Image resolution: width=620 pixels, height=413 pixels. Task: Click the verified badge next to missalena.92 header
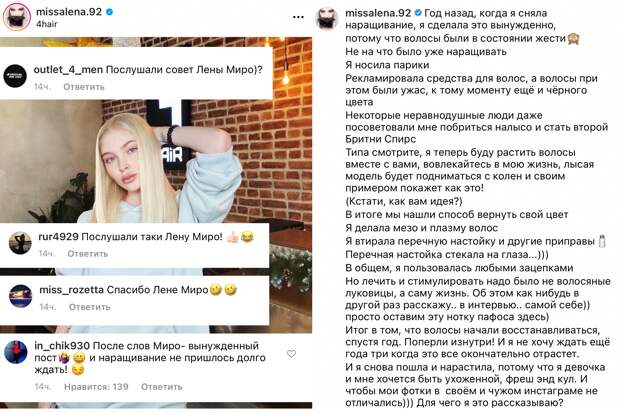point(110,12)
